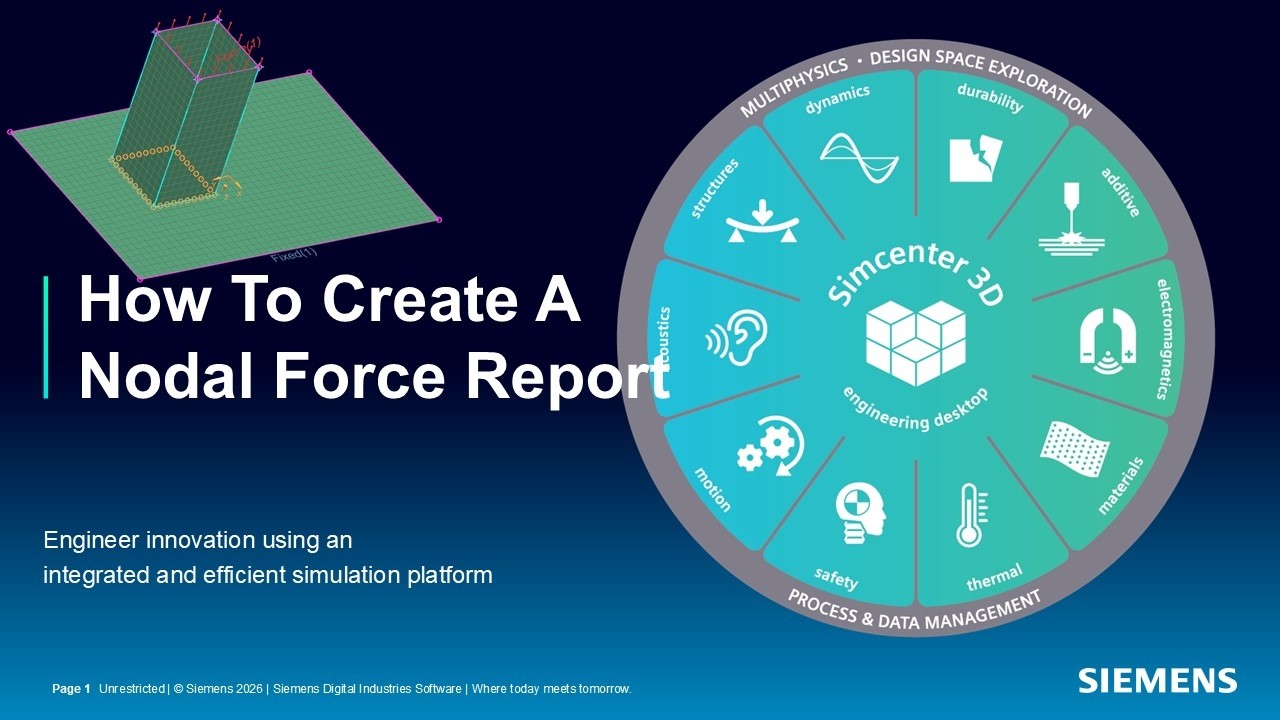Select the structures loaded-beam icon
Screen dimensions: 1280x720
pos(762,221)
